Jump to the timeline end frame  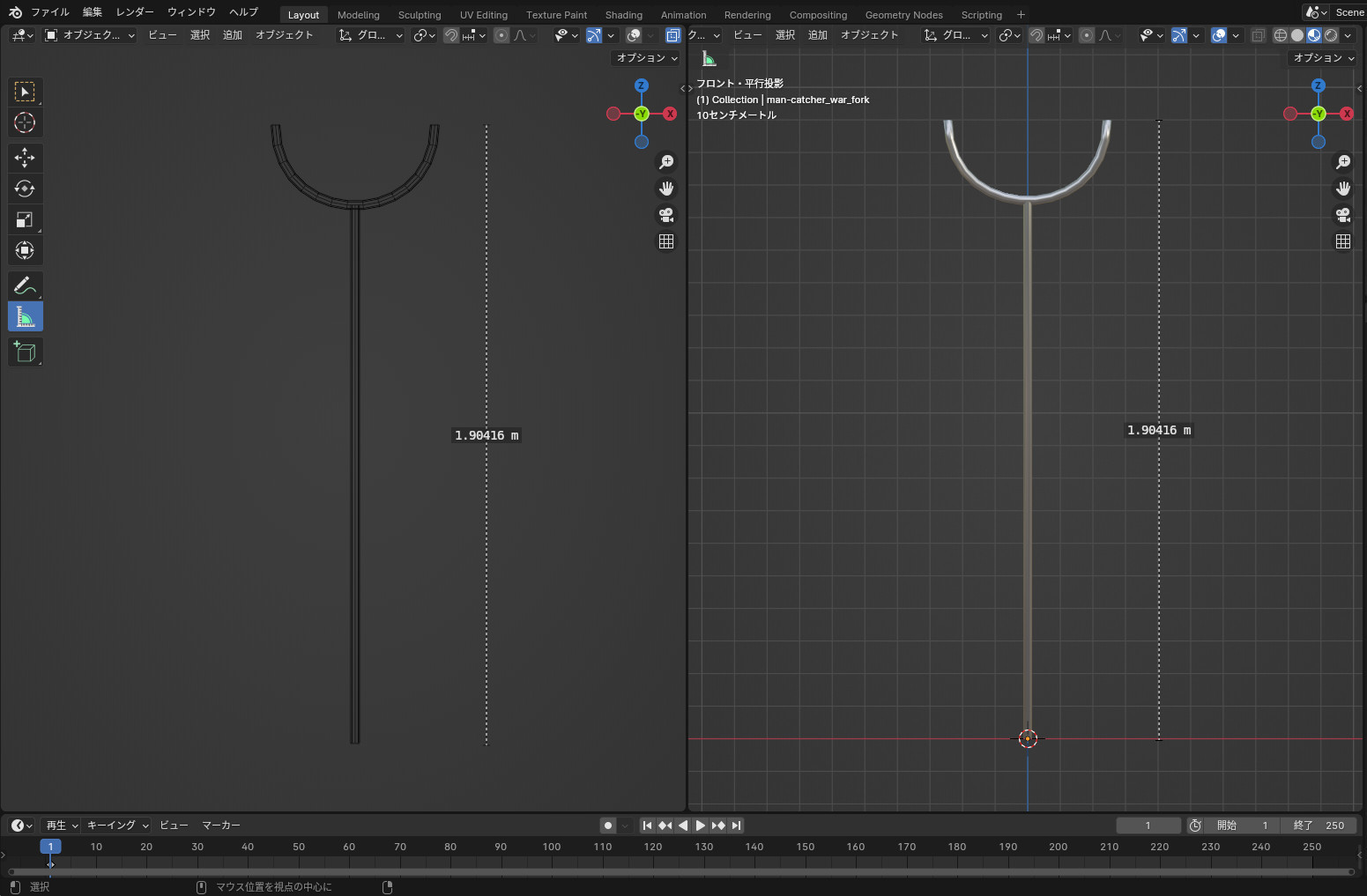[736, 826]
